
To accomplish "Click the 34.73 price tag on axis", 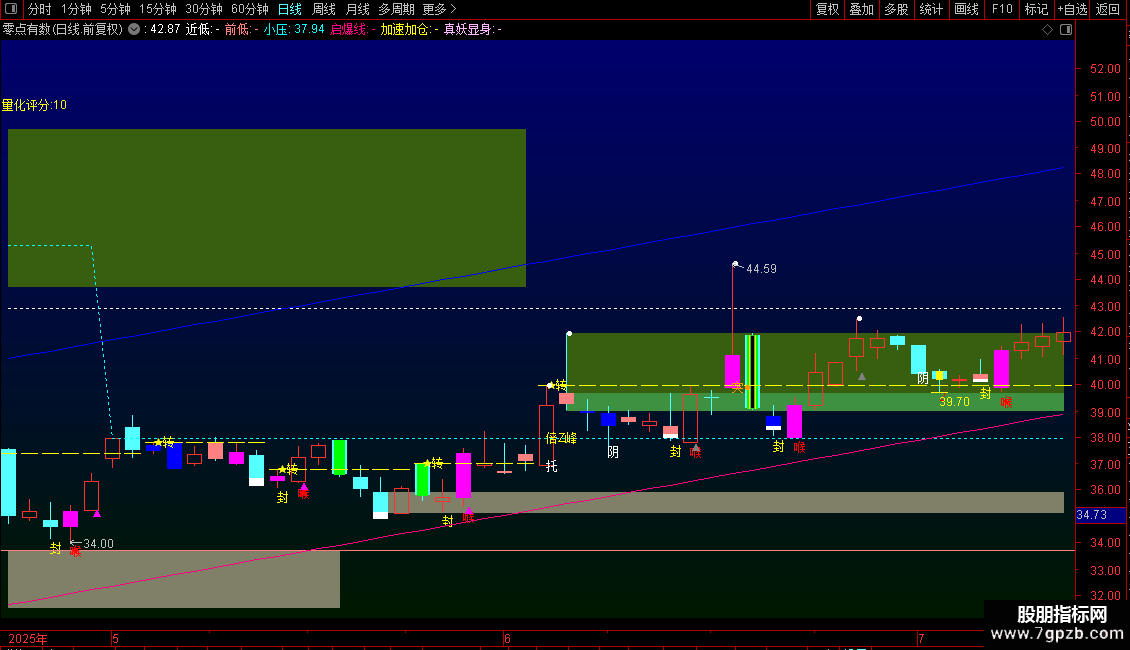I will (x=1091, y=515).
